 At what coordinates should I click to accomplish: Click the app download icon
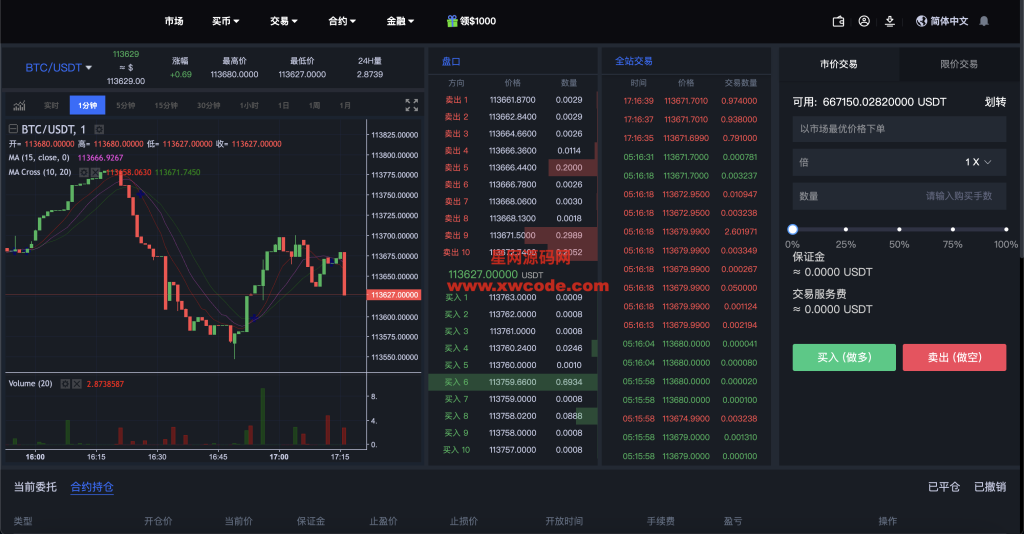coord(889,21)
